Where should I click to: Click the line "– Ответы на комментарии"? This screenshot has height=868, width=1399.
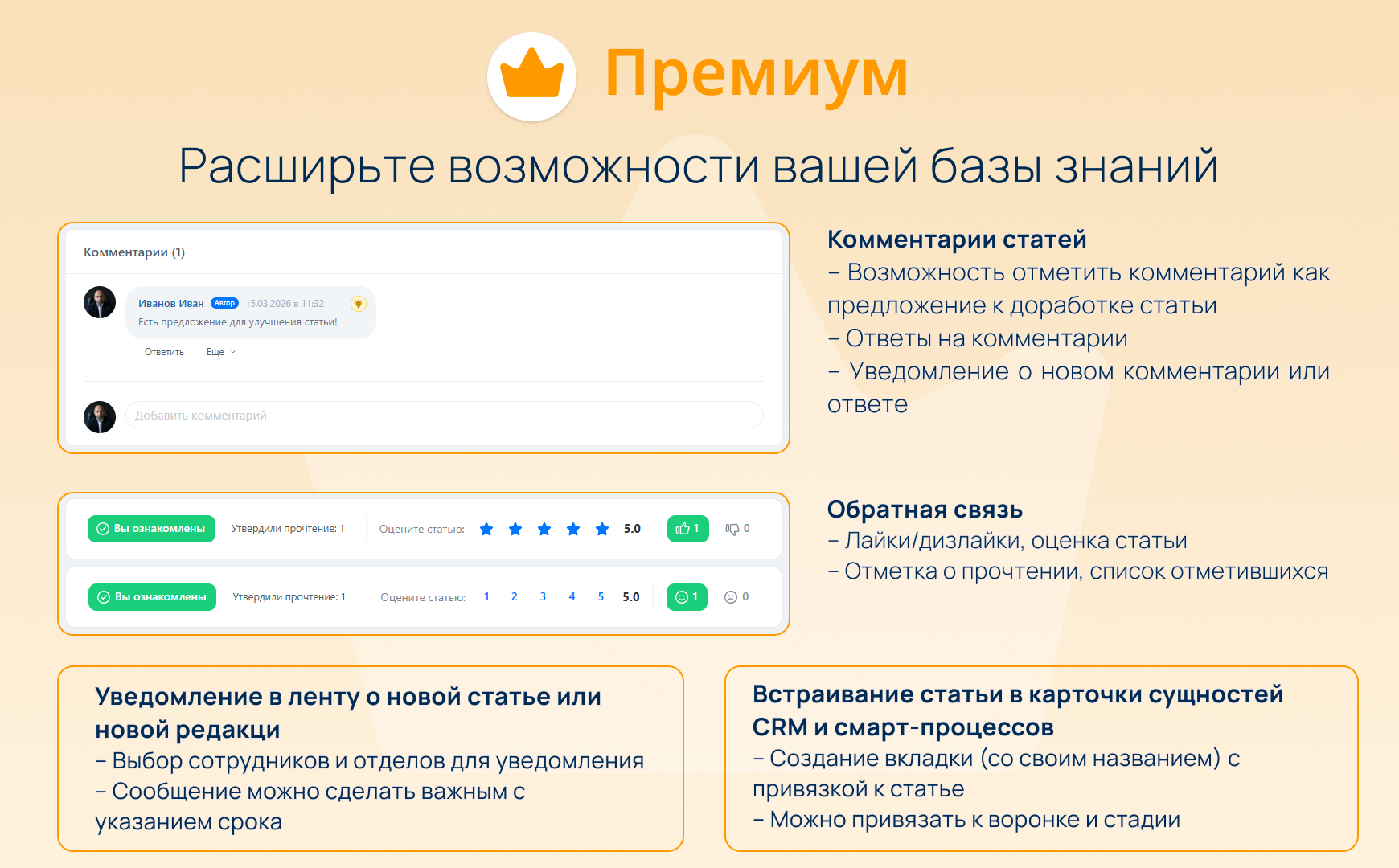click(x=978, y=338)
